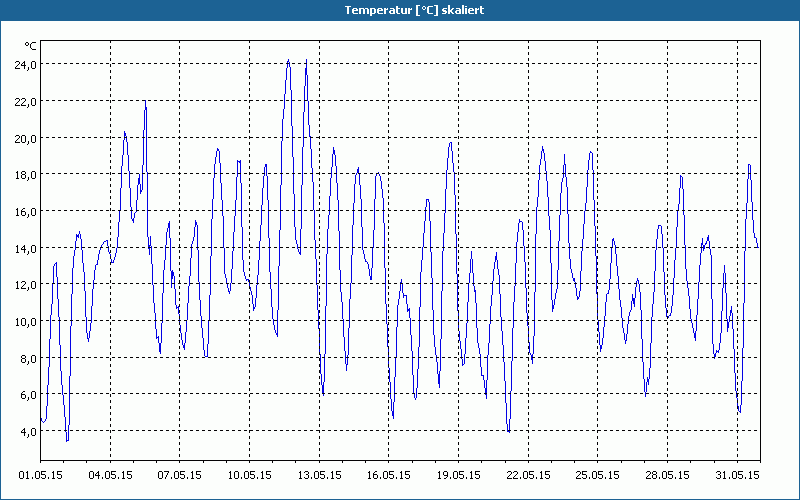Select the 24,0 y-axis label
Viewport: 800px width, 500px height.
click(x=27, y=64)
